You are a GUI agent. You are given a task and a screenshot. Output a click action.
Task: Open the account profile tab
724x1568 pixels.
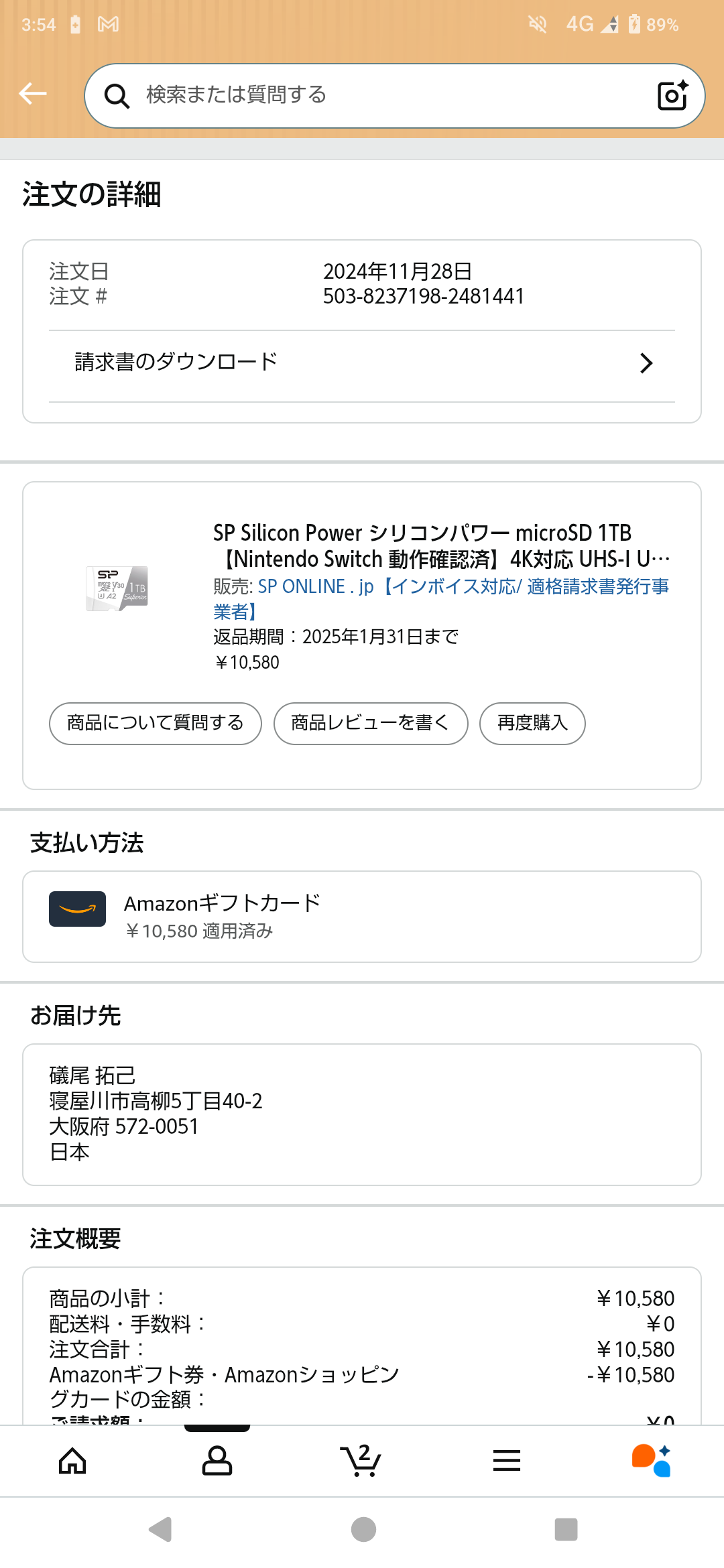[217, 1461]
